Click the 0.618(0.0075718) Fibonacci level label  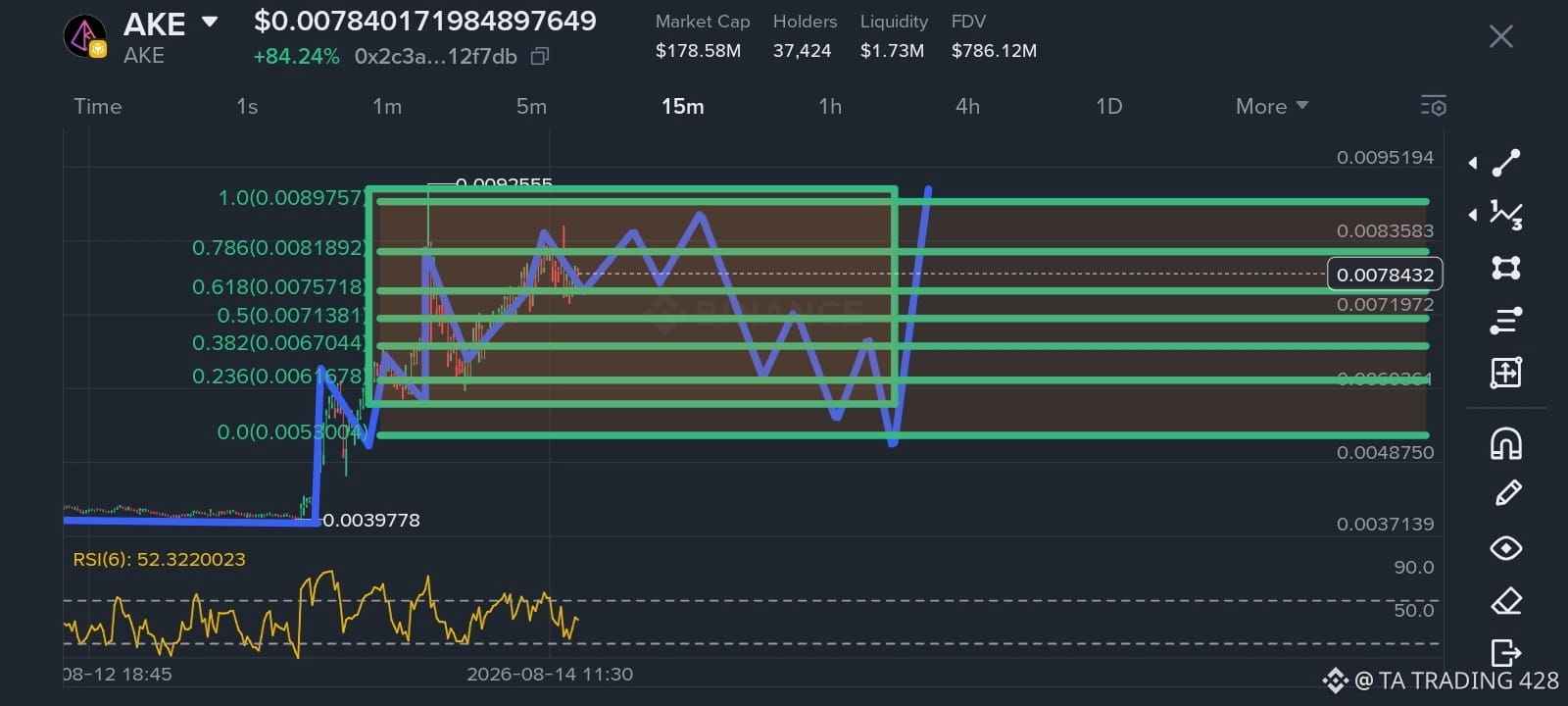tap(278, 287)
